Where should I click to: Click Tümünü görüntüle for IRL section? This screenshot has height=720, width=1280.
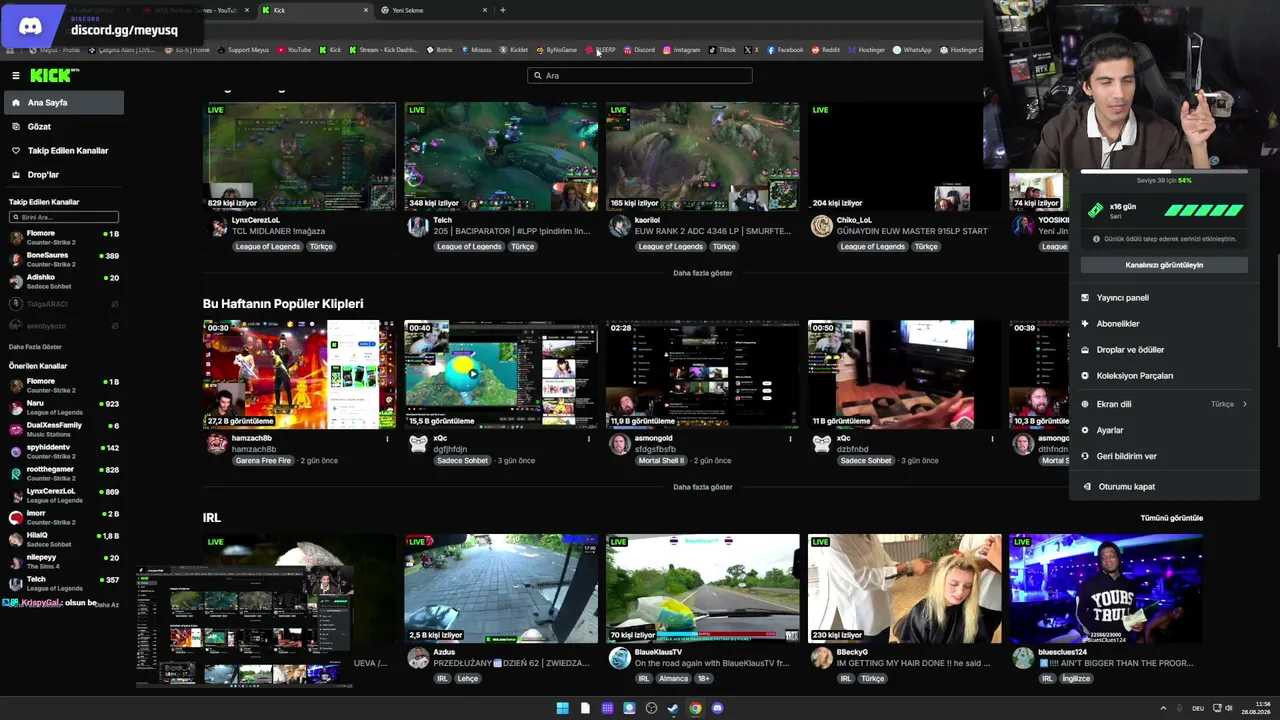coord(1172,518)
